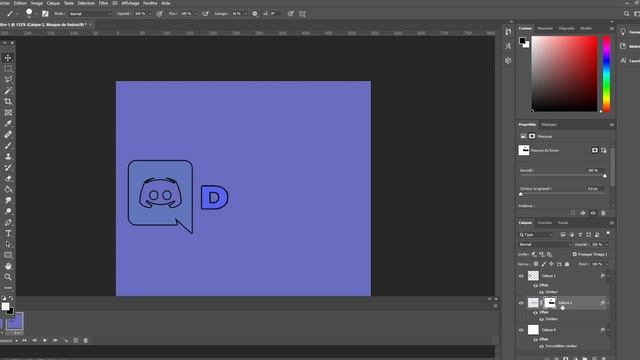Open the Flux value dropdown arrow
This screenshot has height=360, width=640.
pos(196,14)
